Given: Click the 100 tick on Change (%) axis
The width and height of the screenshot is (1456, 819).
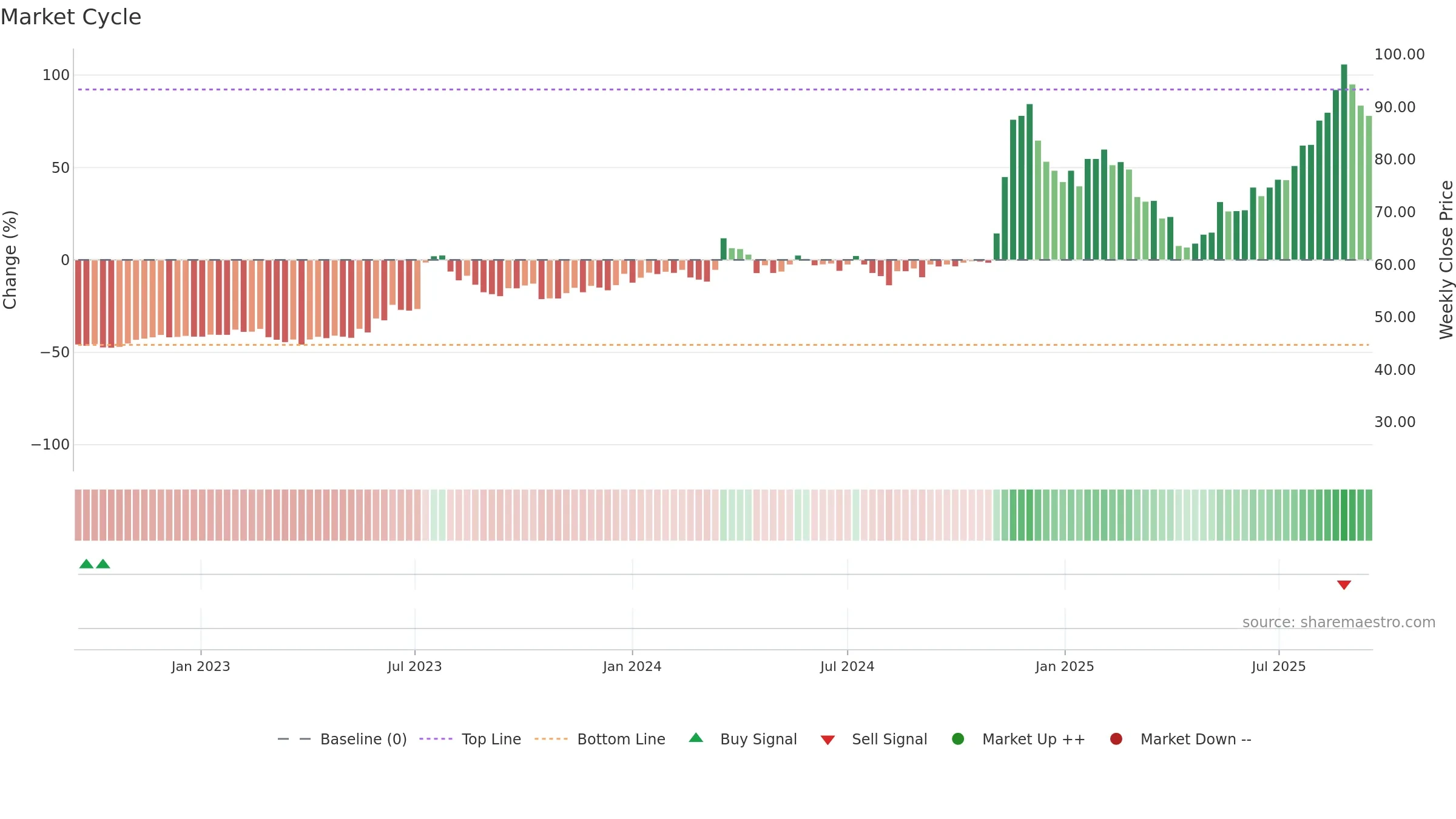Looking at the screenshot, I should coord(56,75).
